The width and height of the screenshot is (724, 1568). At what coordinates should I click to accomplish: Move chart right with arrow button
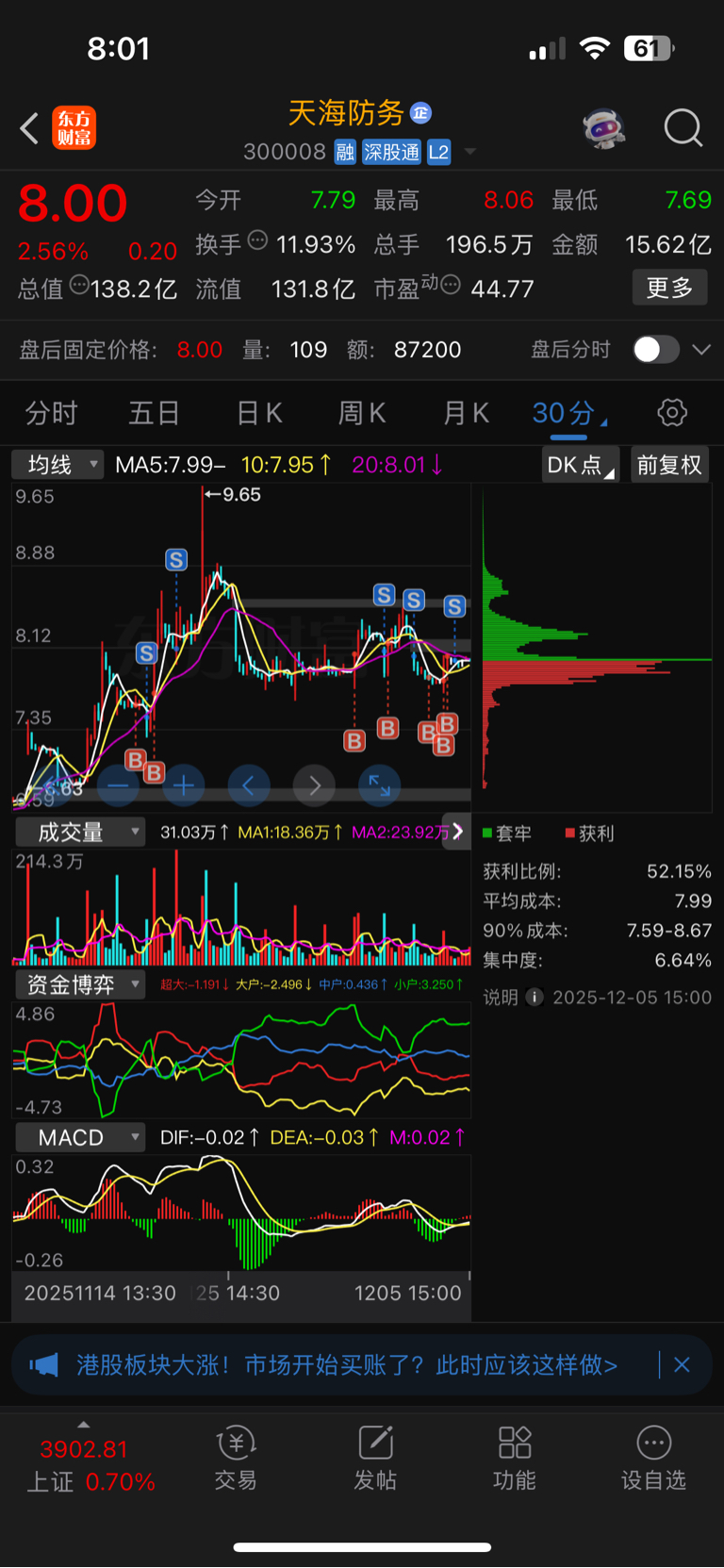[315, 784]
